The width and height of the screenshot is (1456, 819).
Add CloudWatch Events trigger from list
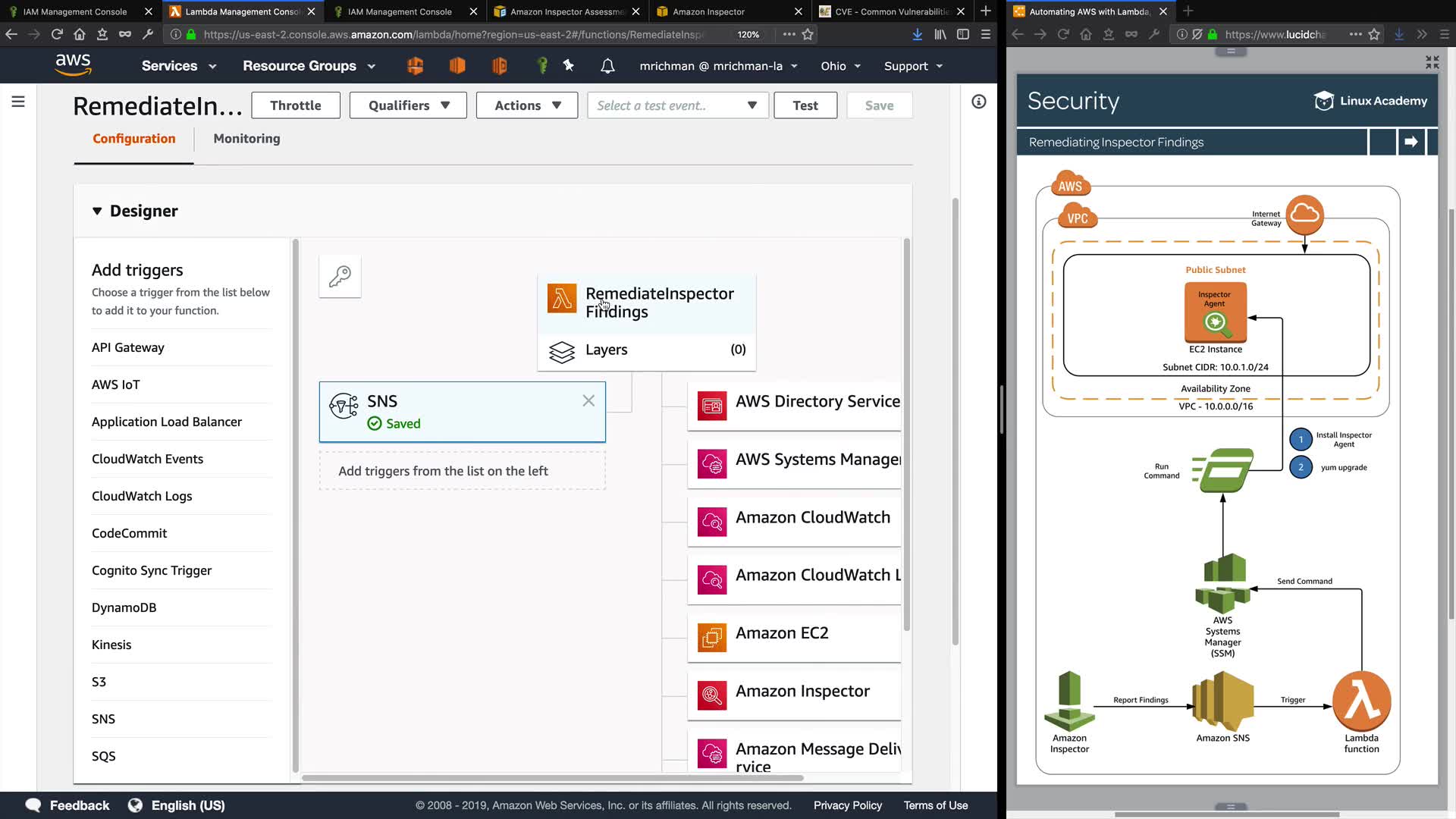click(148, 459)
